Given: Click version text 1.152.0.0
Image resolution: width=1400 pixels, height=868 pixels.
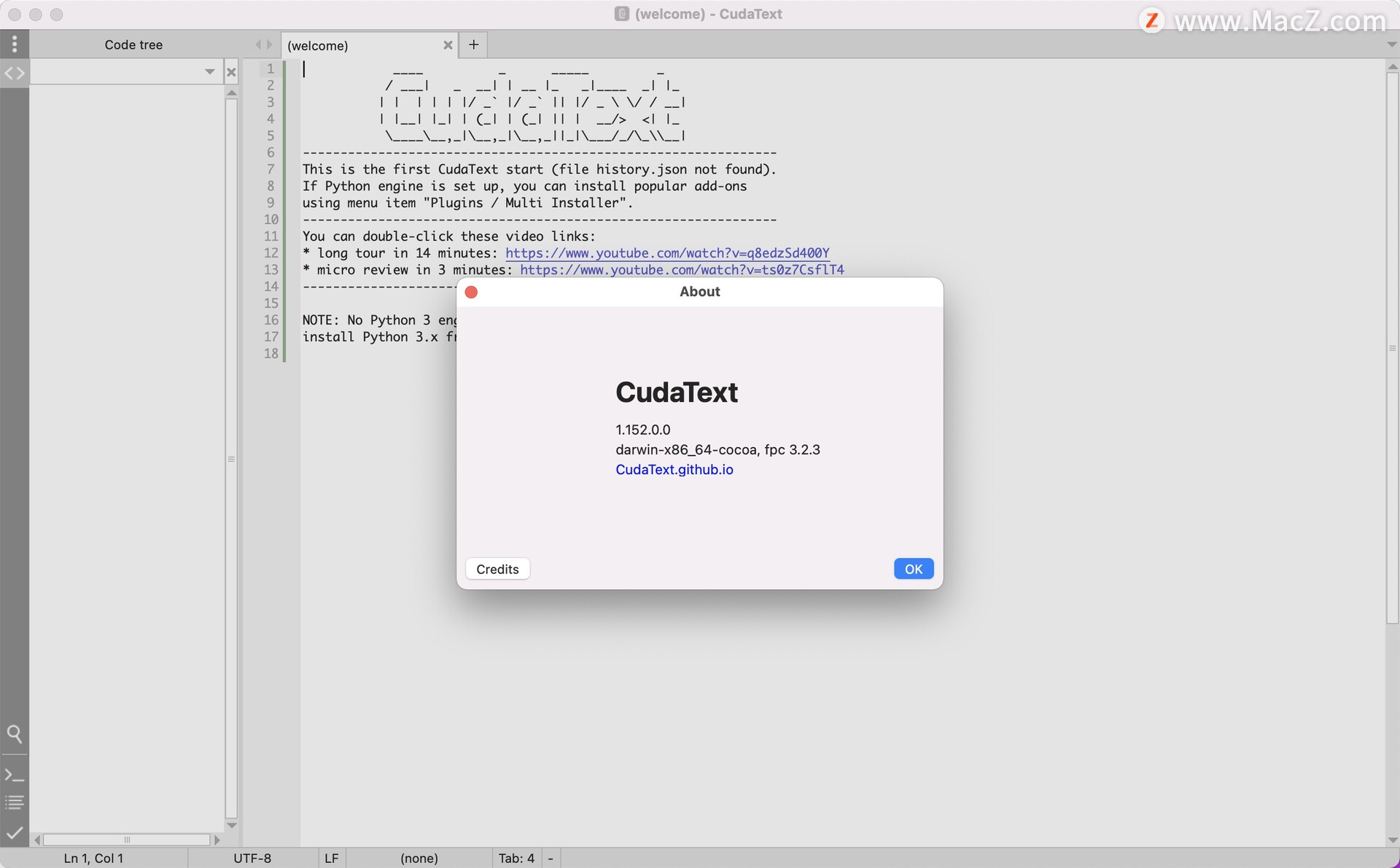Looking at the screenshot, I should pos(643,430).
